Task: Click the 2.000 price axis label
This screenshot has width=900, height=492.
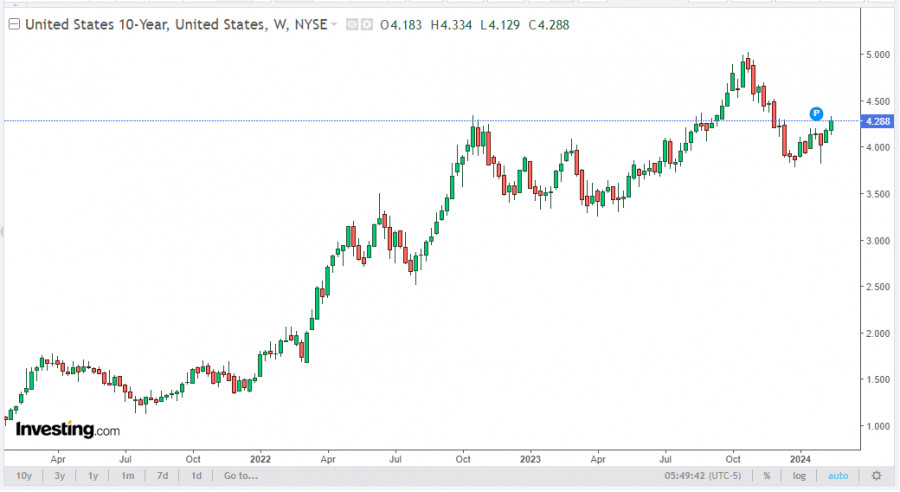Action: point(878,334)
